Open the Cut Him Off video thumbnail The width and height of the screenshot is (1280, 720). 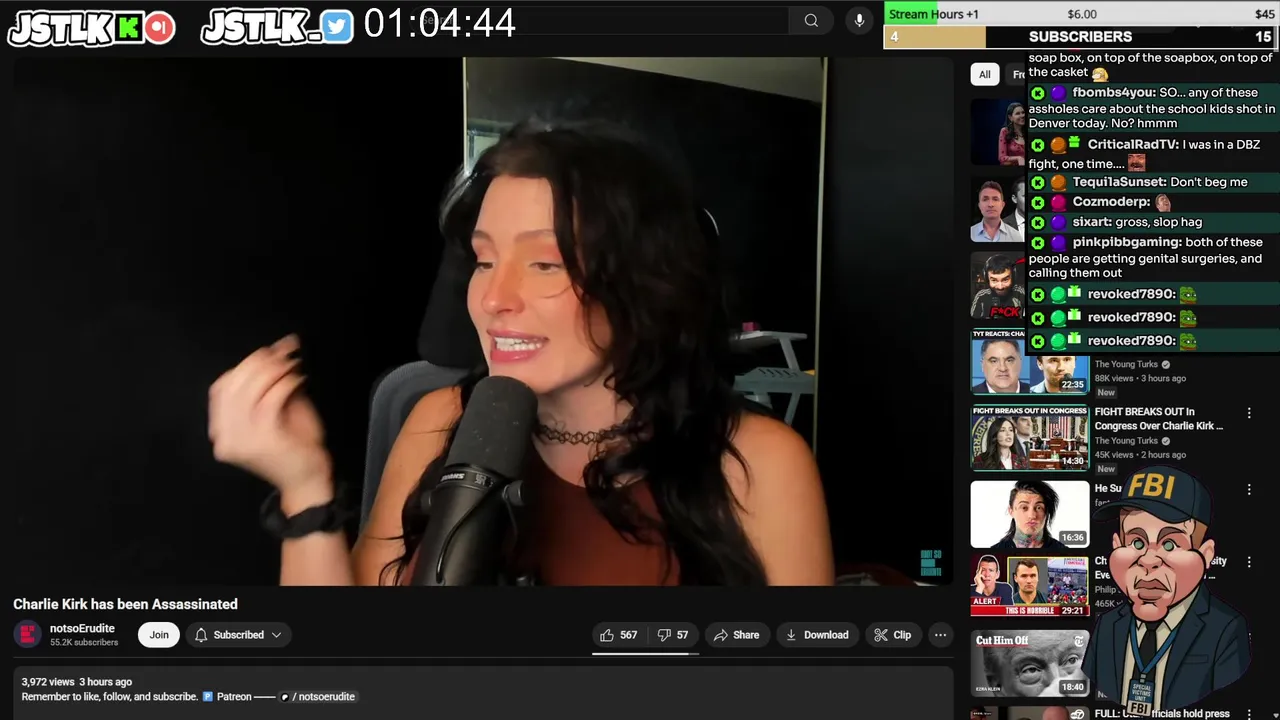(x=1030, y=663)
